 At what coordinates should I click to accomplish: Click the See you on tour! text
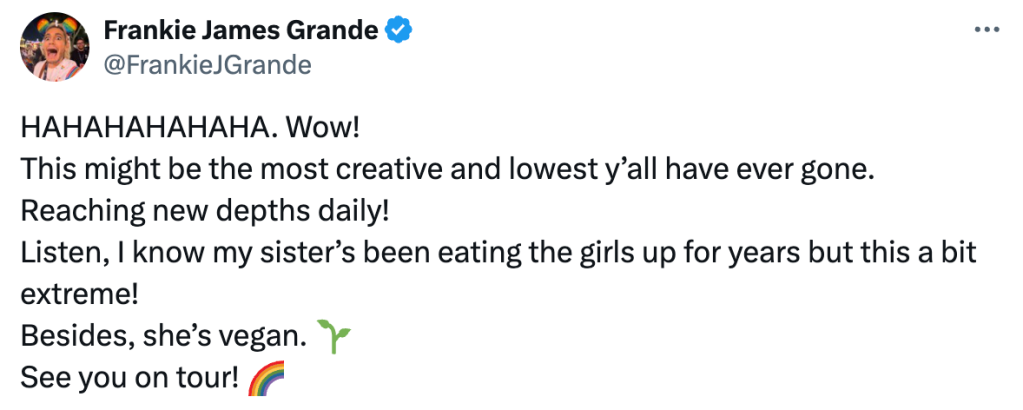[126, 380]
